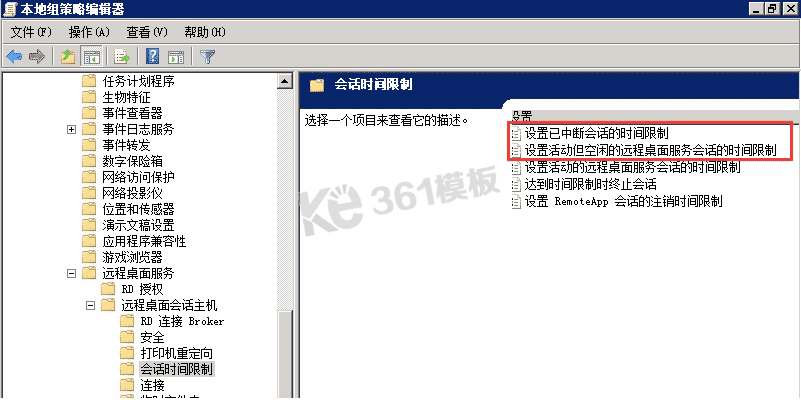The width and height of the screenshot is (801, 400).
Task: Open the 操作(A) menu
Action: click(89, 33)
